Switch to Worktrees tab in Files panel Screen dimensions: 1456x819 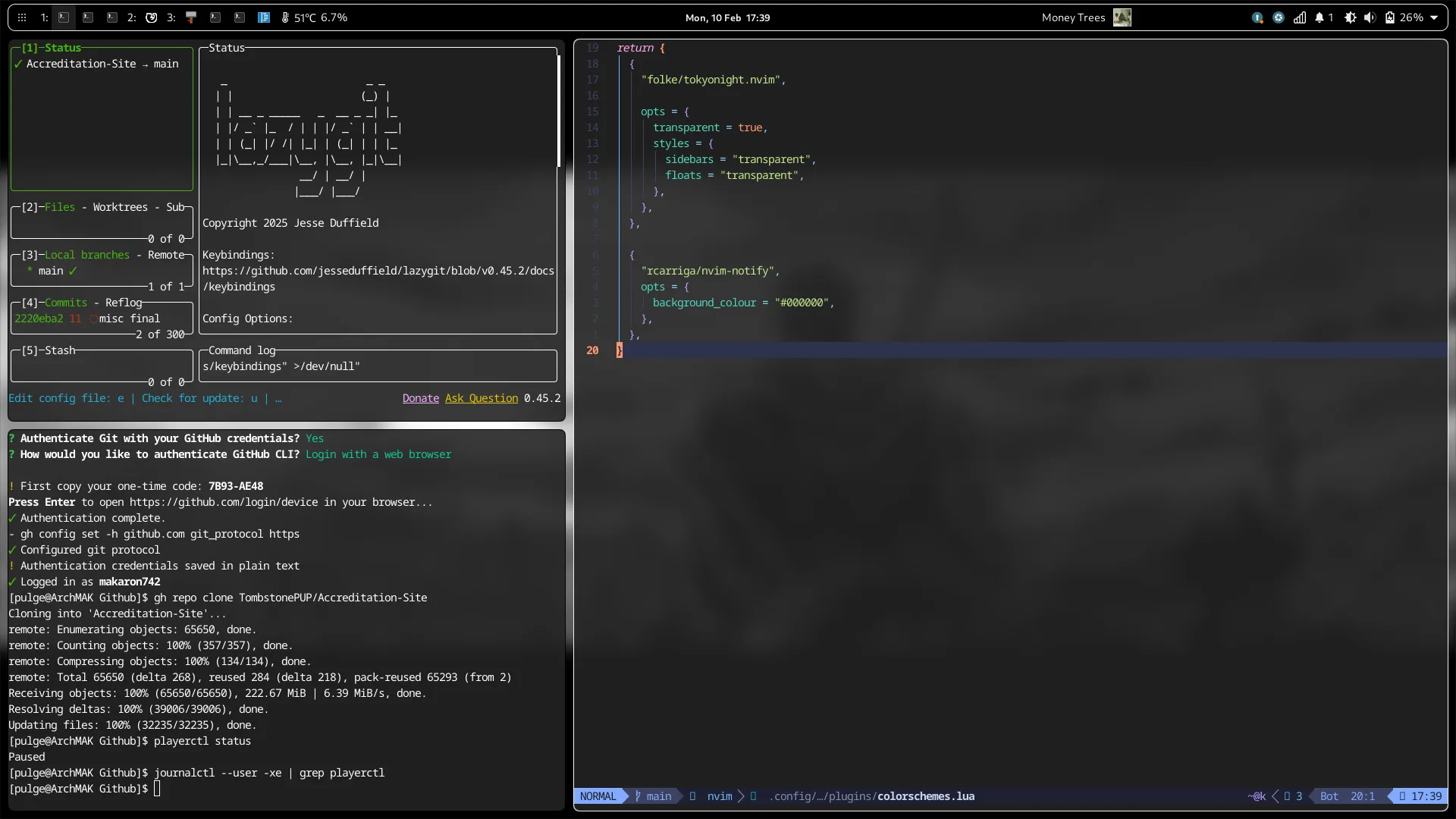click(120, 207)
